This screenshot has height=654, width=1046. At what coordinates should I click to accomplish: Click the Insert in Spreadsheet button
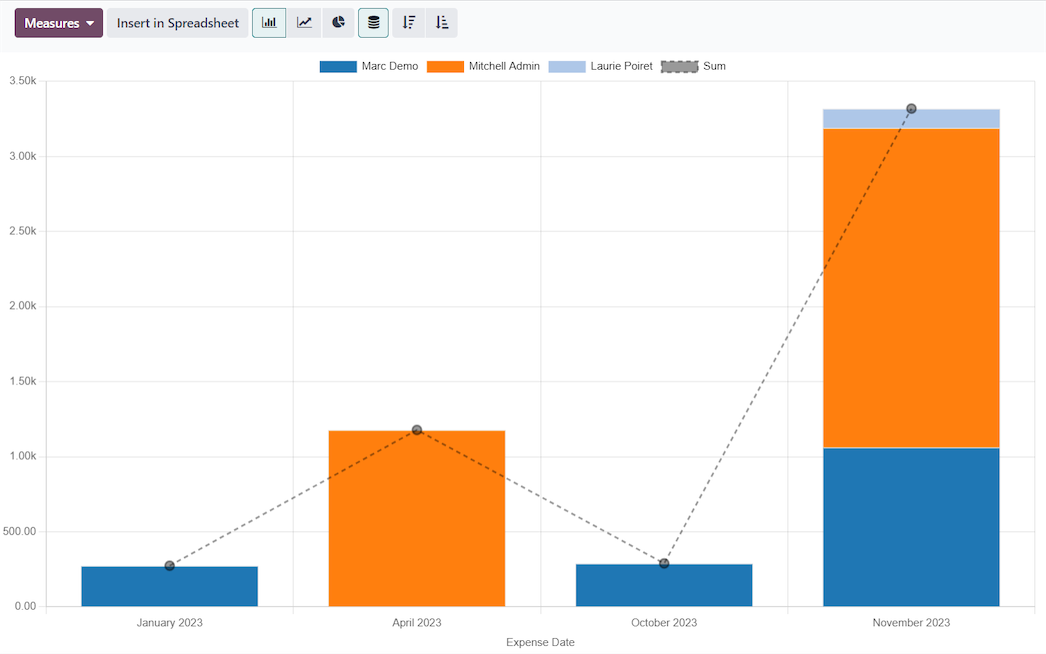[x=178, y=23]
